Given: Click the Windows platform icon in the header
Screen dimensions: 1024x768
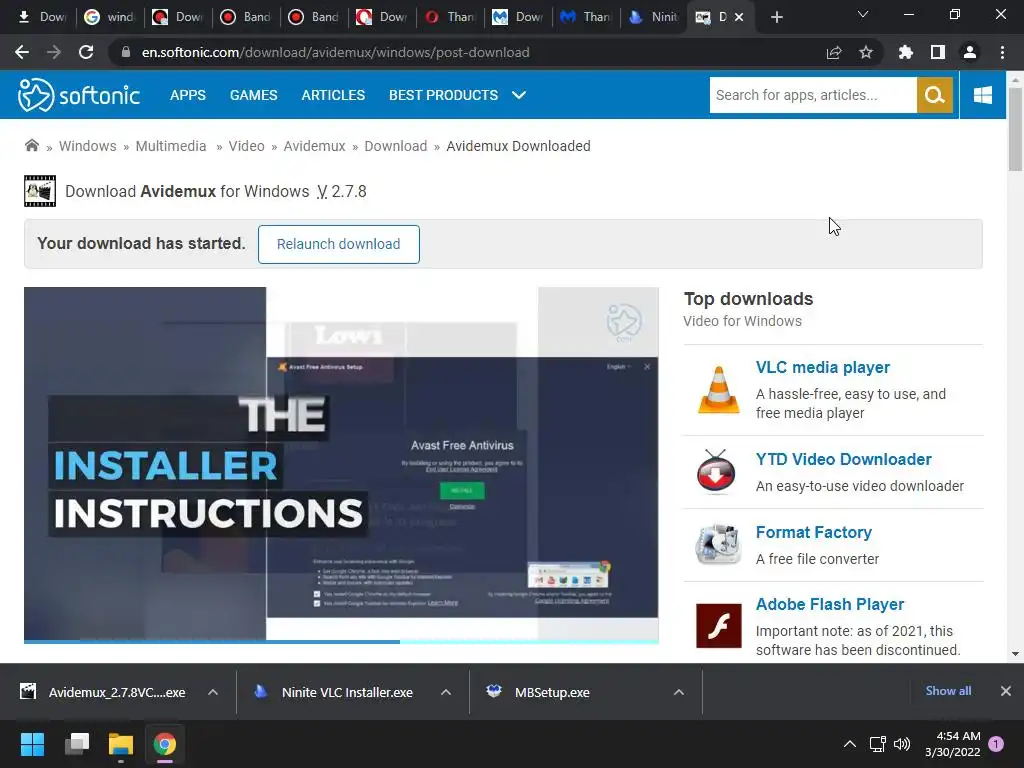Looking at the screenshot, I should coord(982,95).
